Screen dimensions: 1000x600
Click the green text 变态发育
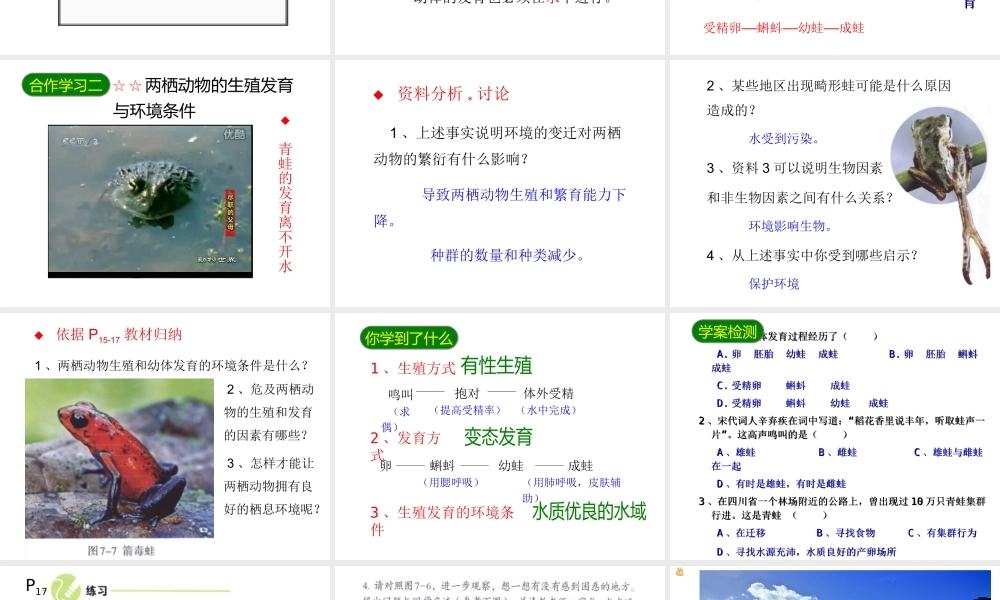click(498, 437)
